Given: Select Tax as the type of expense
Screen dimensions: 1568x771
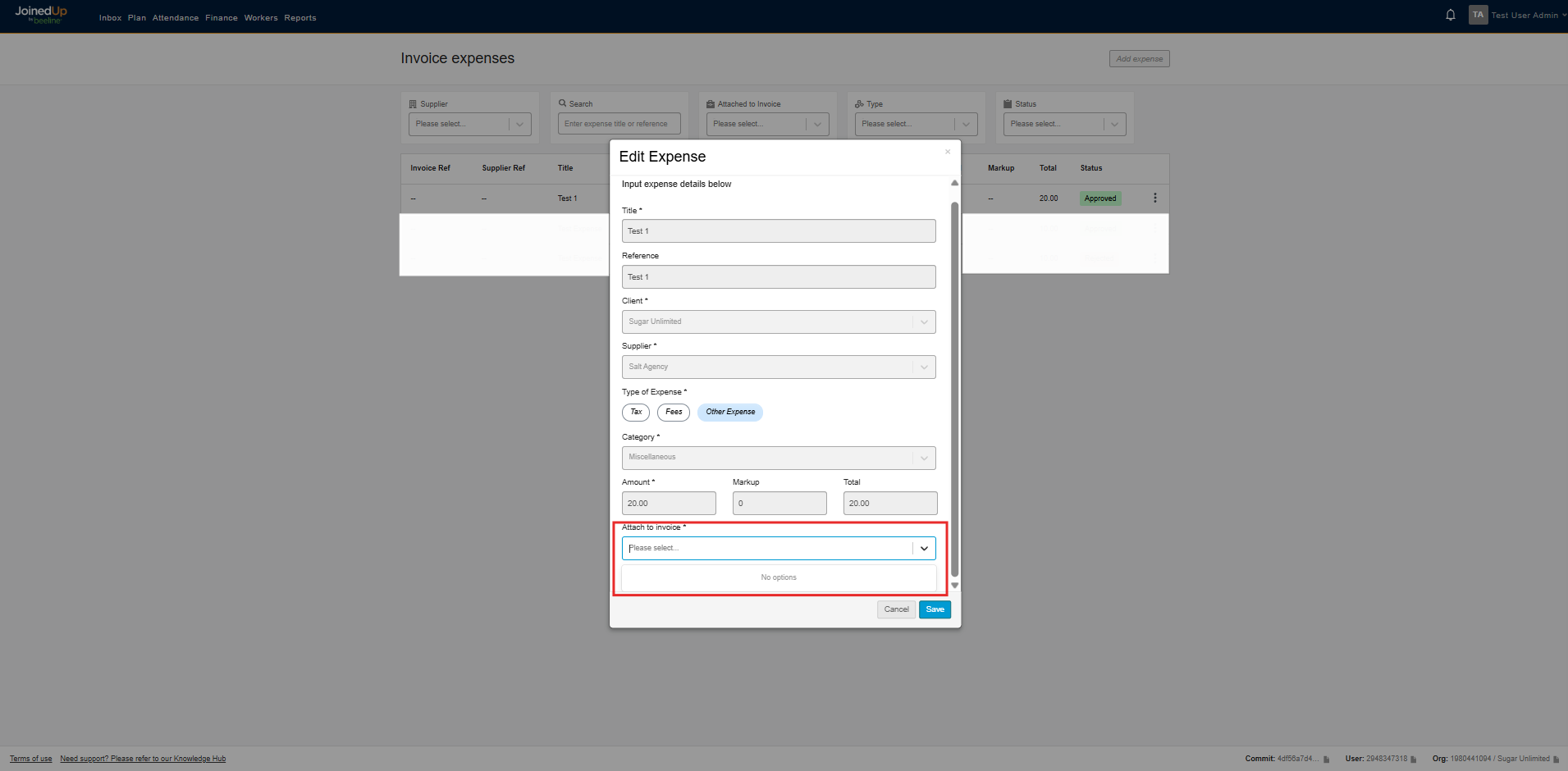Looking at the screenshot, I should pyautogui.click(x=636, y=412).
